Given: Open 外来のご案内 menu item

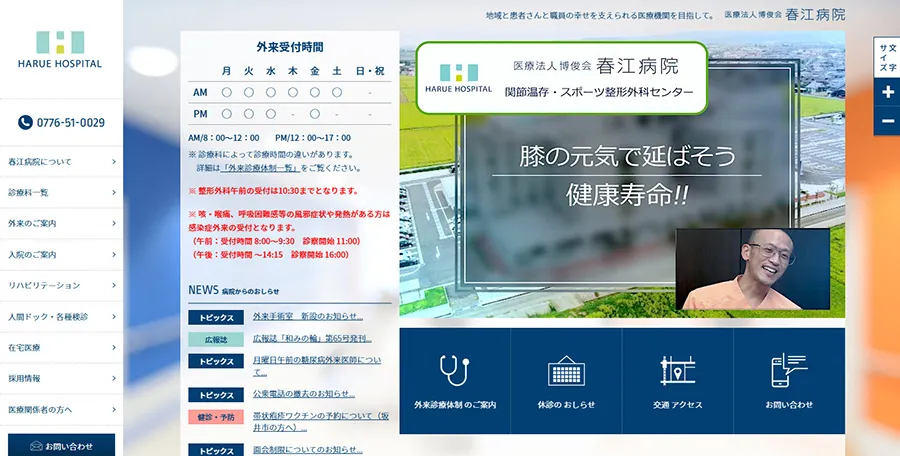Looking at the screenshot, I should (61, 223).
